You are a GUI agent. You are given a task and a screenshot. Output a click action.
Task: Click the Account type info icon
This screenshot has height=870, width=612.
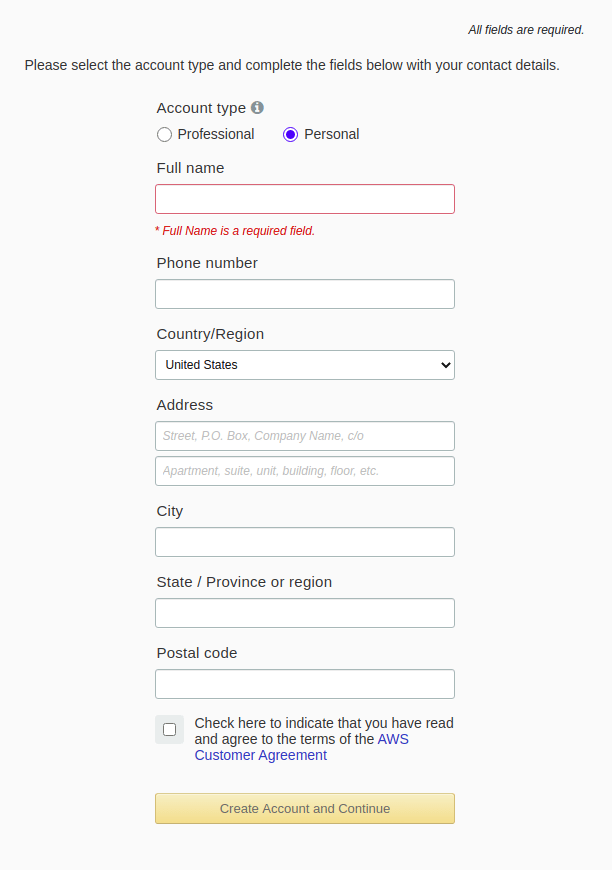coord(257,108)
